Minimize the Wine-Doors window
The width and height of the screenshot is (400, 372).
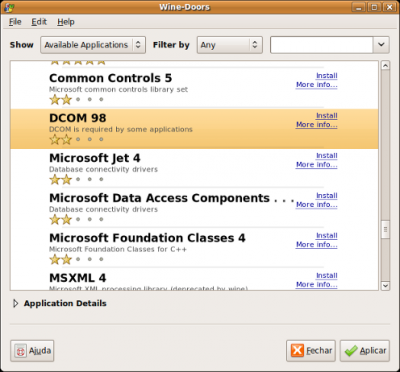point(359,7)
